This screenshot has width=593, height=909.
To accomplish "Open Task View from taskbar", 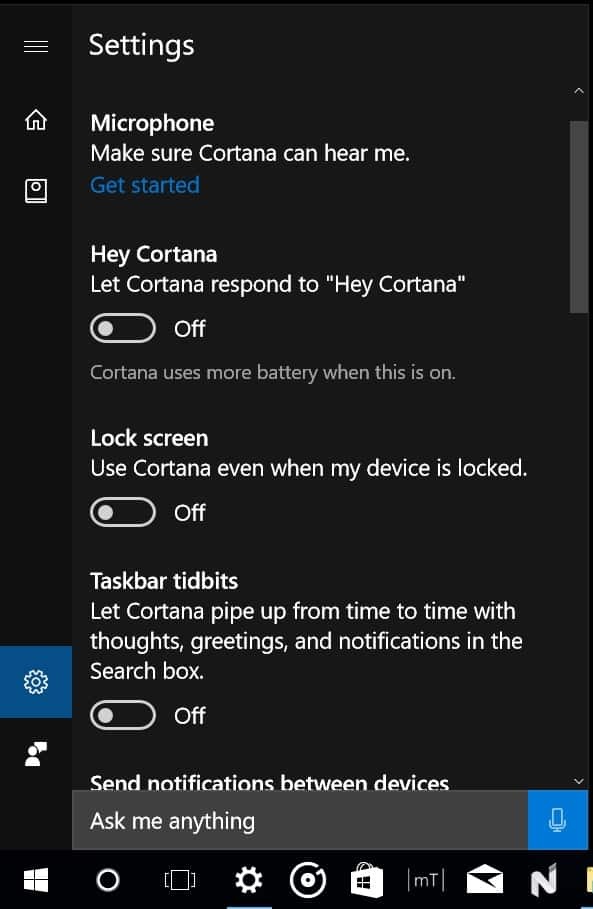I will click(180, 880).
